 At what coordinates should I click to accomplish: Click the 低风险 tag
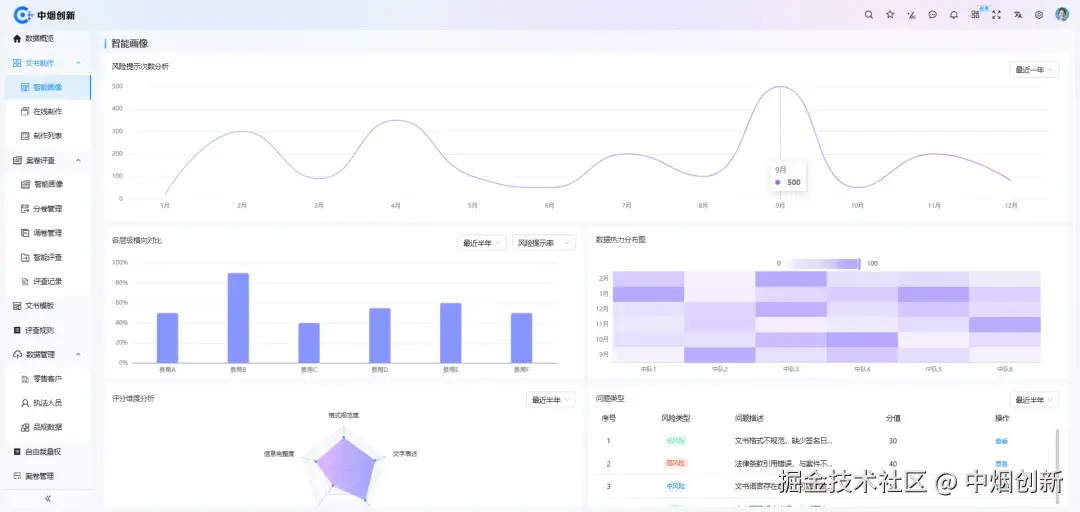pyautogui.click(x=676, y=441)
